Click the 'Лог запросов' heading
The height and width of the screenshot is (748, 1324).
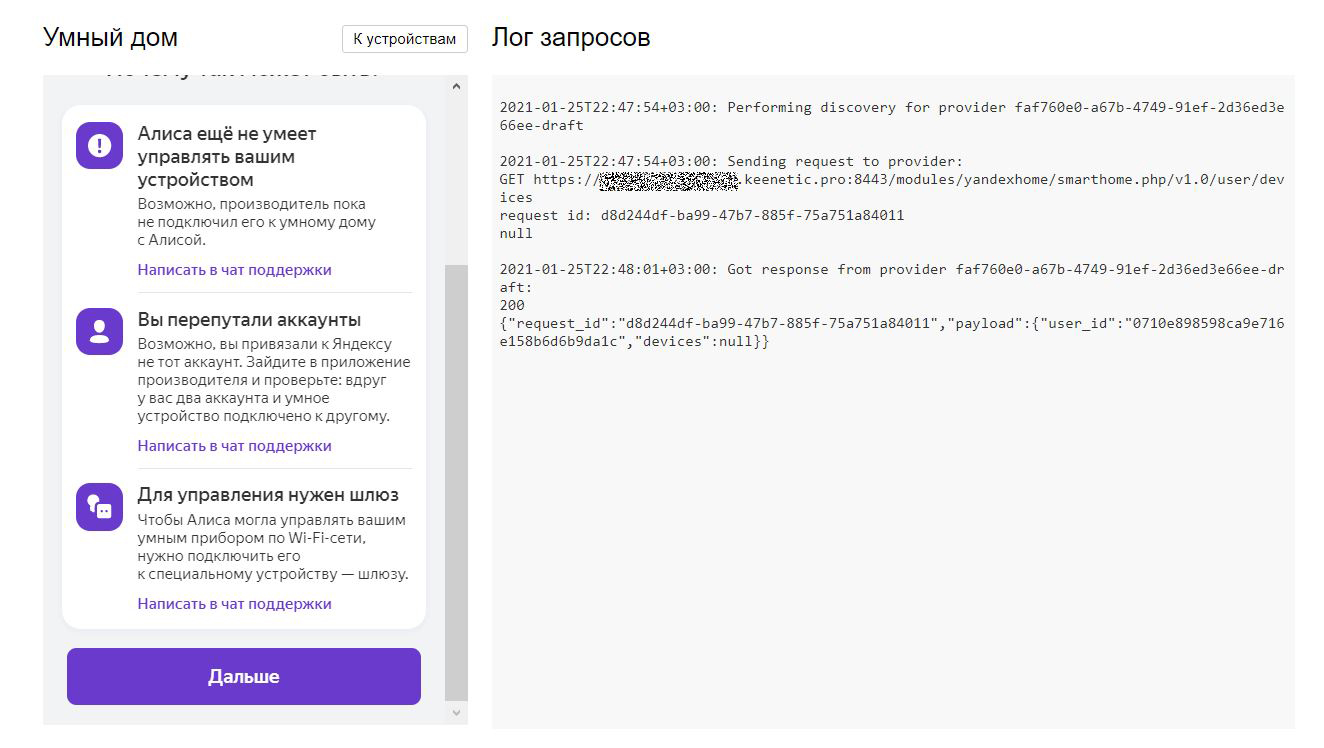[x=571, y=38]
